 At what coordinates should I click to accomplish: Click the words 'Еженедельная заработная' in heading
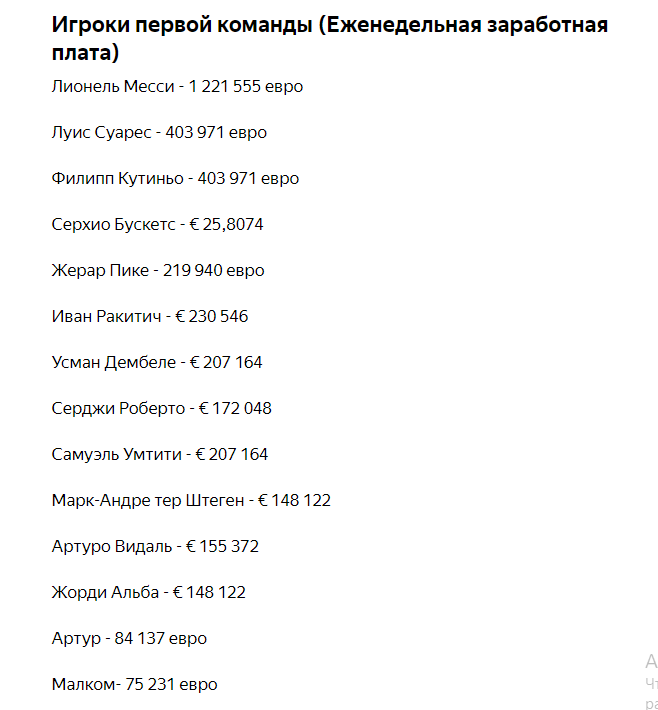pos(467,25)
